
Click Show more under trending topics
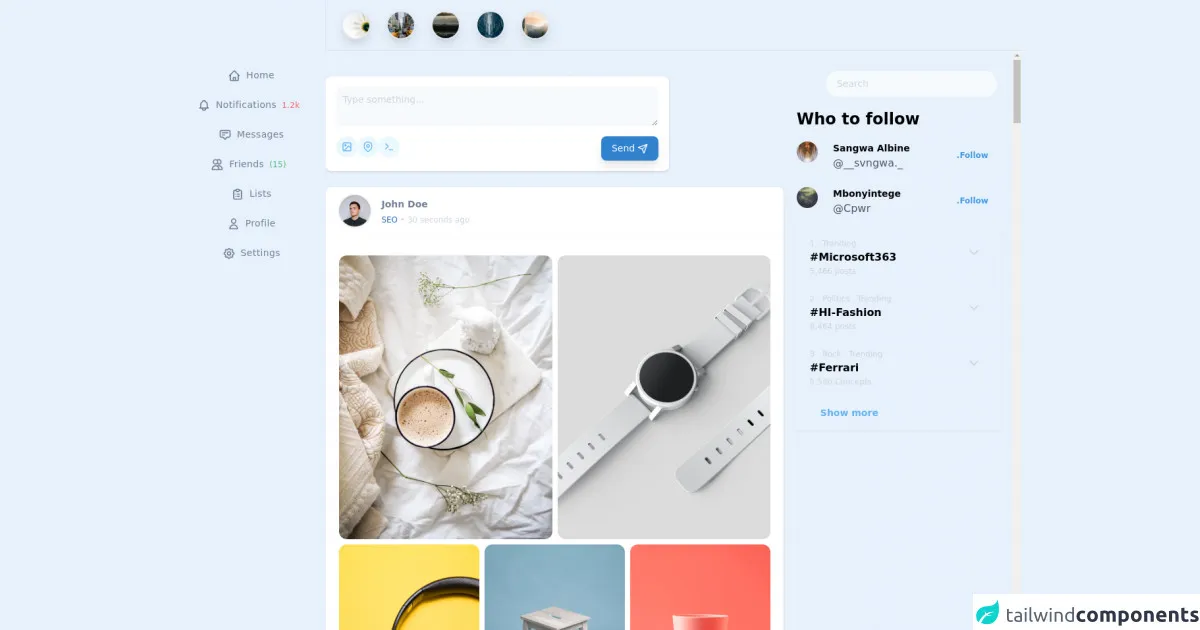point(849,412)
